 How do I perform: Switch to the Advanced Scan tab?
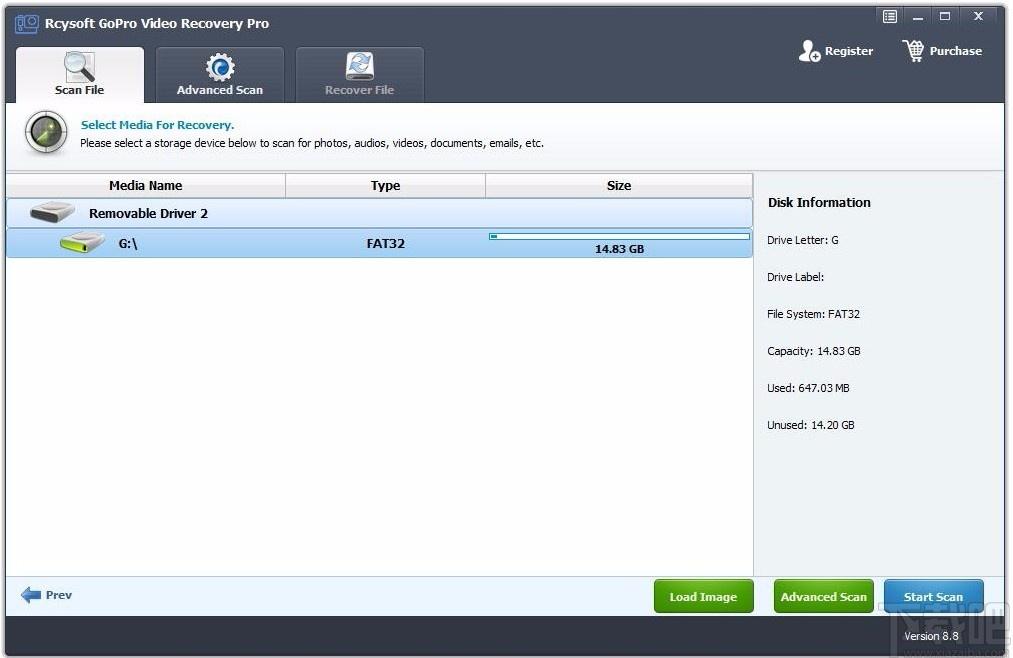pyautogui.click(x=220, y=74)
